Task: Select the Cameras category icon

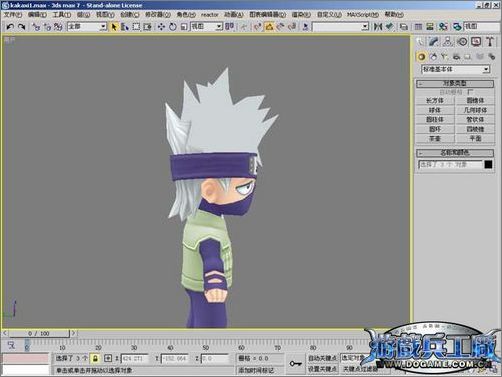Action: click(x=456, y=57)
